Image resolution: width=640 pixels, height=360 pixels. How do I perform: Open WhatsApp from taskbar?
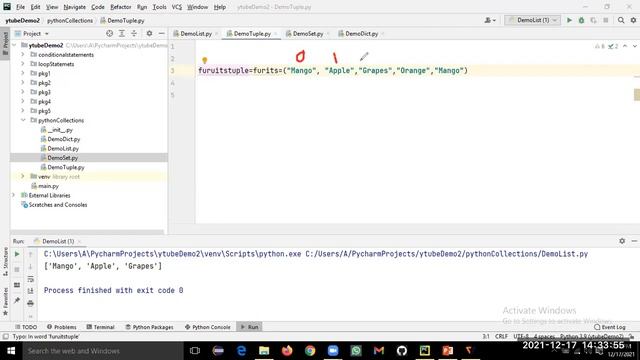point(356,351)
